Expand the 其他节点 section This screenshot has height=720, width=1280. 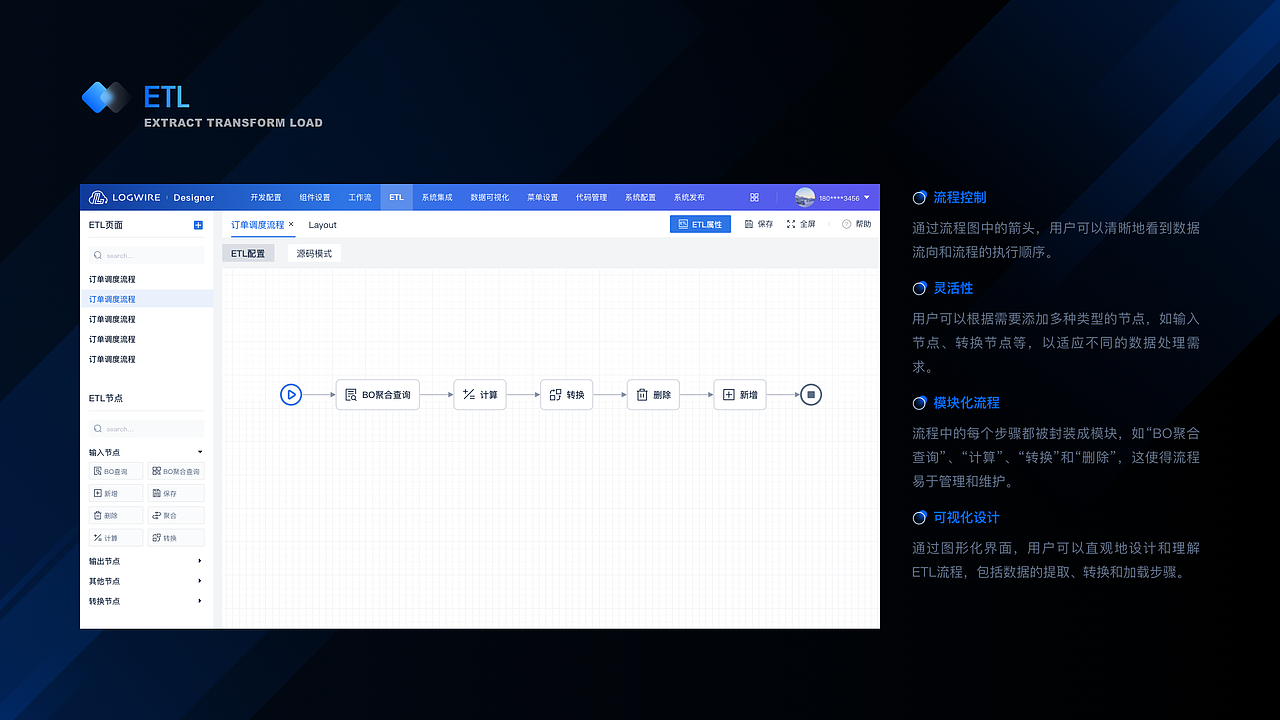[200, 581]
